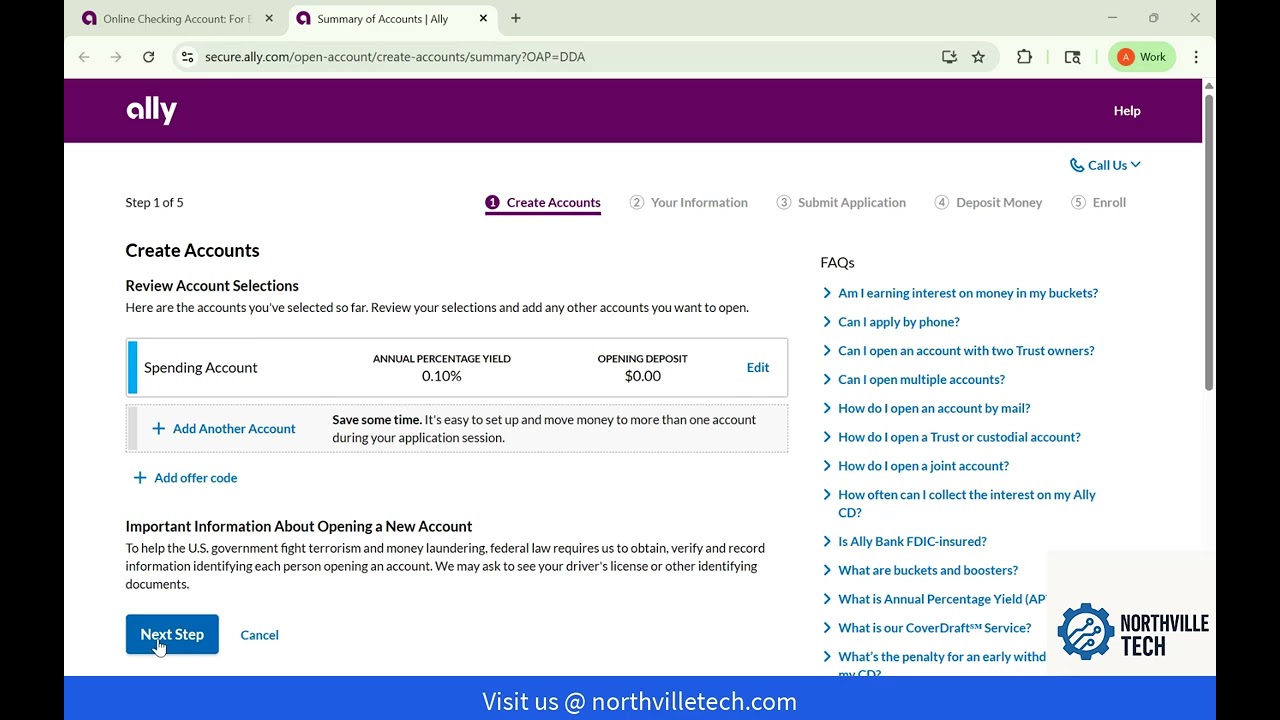Screen dimensions: 1280x720
Task: Open a new tab with plus icon
Action: coord(516,18)
